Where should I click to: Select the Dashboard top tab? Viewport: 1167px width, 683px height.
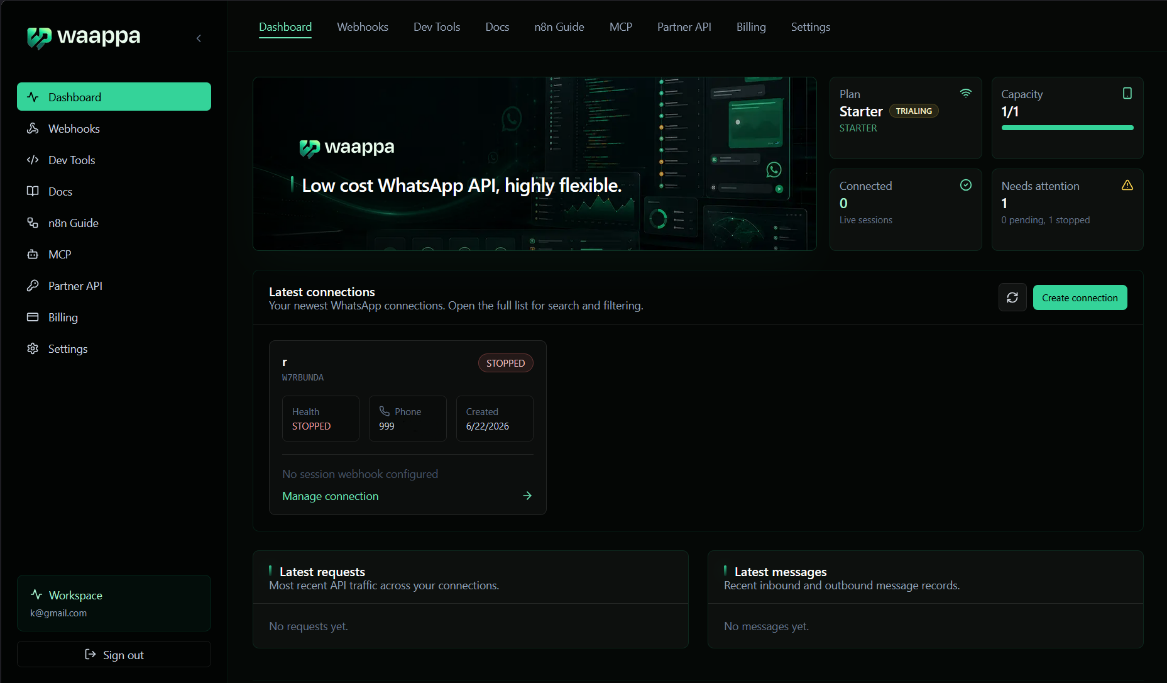coord(285,27)
